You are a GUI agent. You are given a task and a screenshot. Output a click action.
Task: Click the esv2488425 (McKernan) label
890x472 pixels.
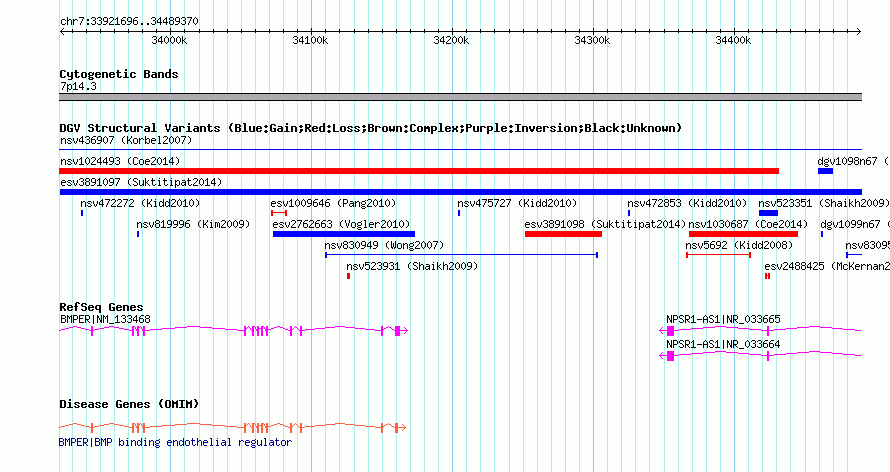click(827, 266)
